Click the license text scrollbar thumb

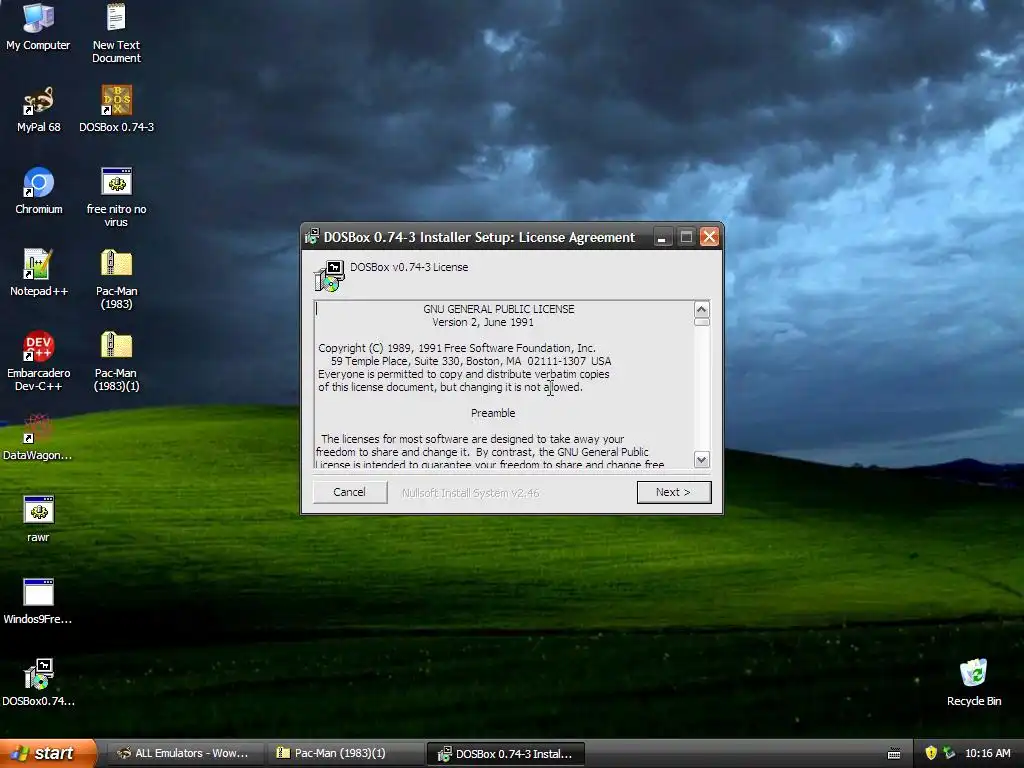click(701, 322)
